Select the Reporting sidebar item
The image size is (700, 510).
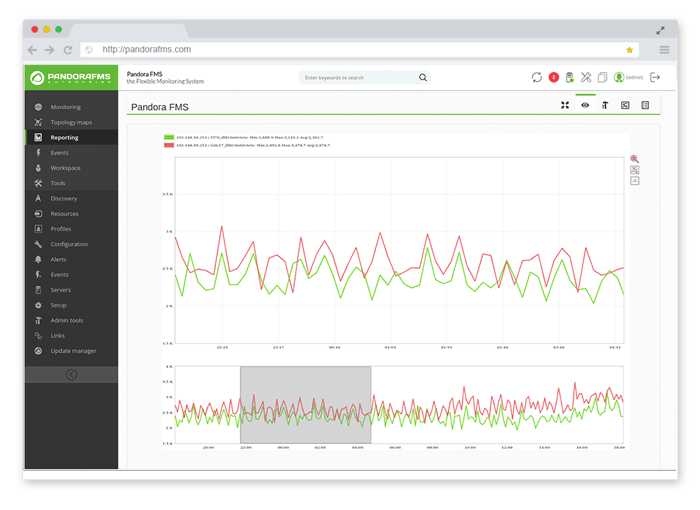71,138
